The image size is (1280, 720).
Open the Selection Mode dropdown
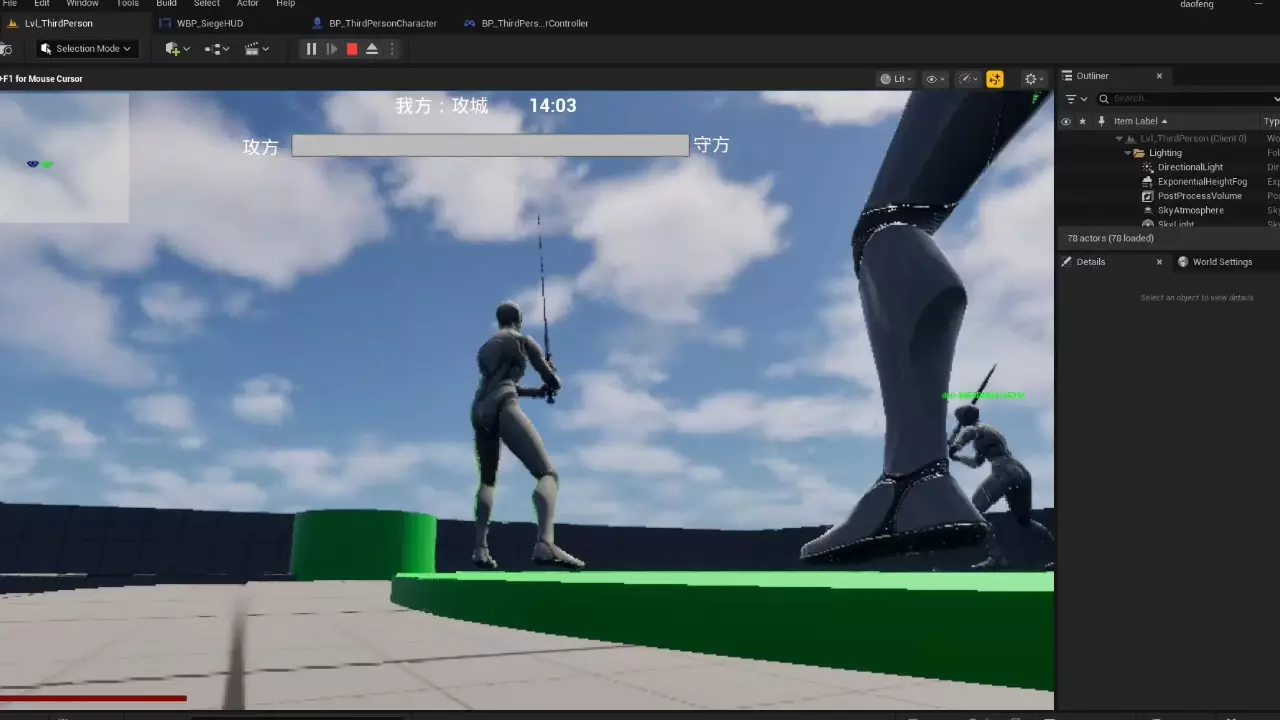click(86, 48)
